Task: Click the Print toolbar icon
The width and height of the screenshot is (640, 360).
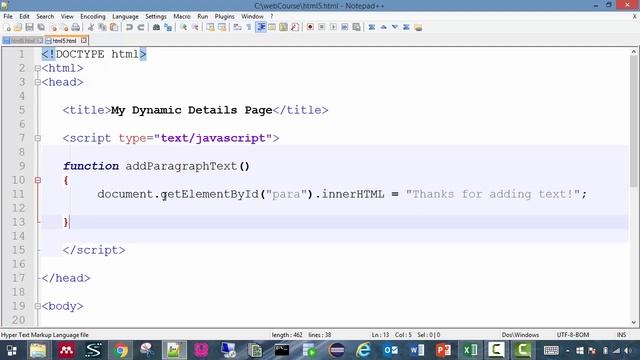Action: pyautogui.click(x=76, y=27)
